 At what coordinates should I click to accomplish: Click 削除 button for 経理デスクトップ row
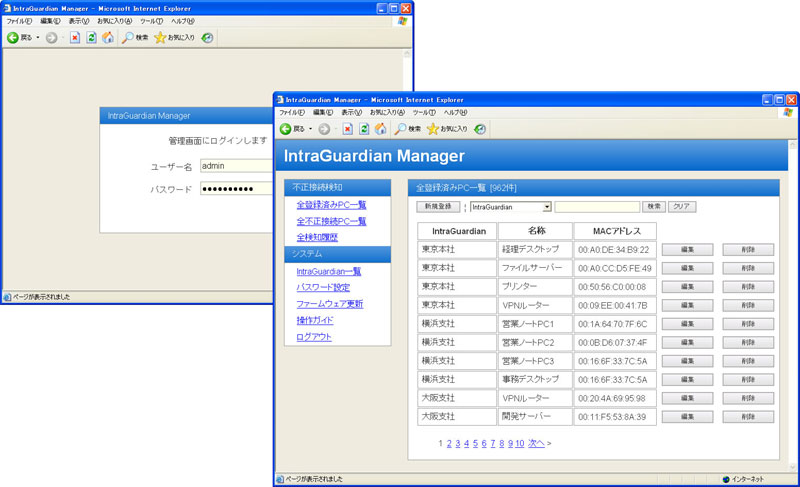pos(748,249)
